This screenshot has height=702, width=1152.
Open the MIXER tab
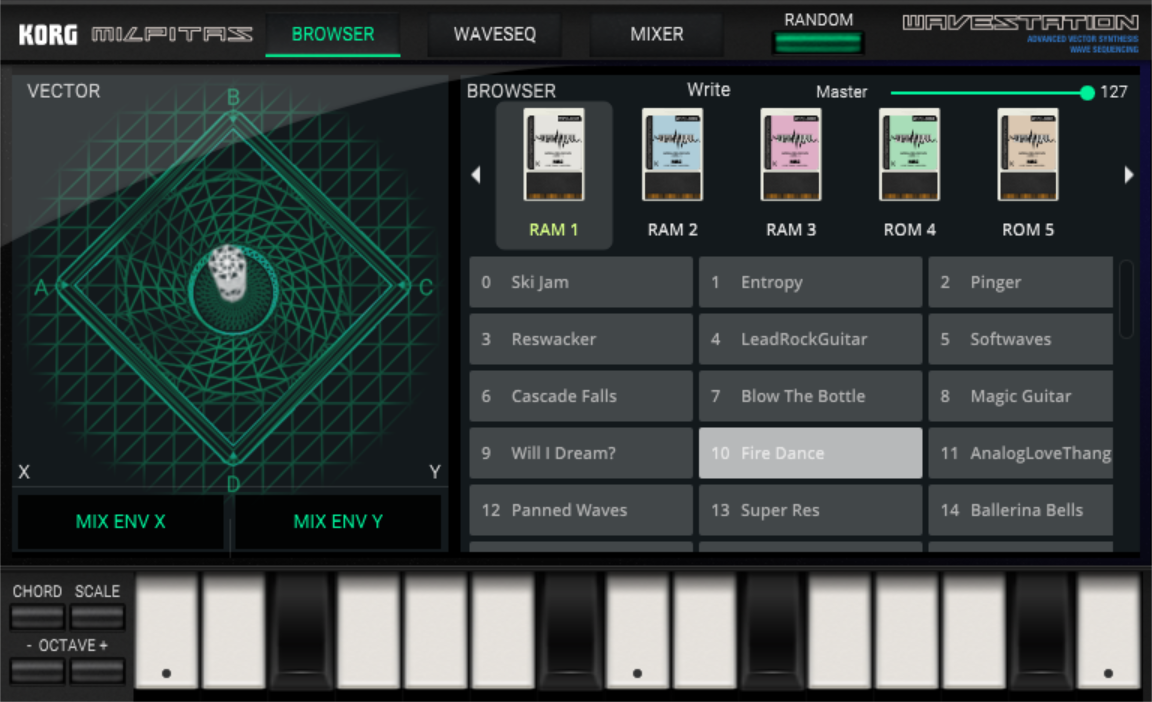[x=657, y=35]
